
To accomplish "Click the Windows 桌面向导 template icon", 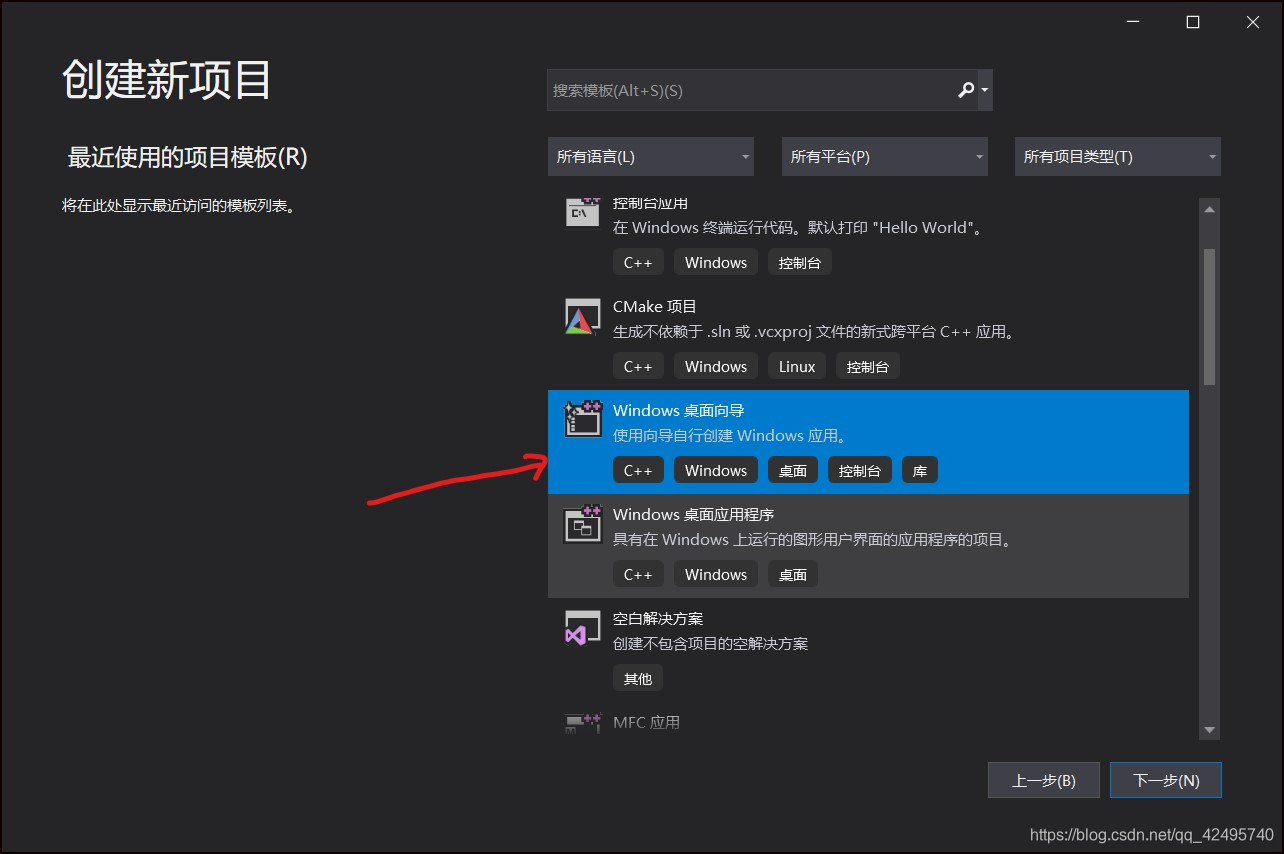I will [x=583, y=419].
